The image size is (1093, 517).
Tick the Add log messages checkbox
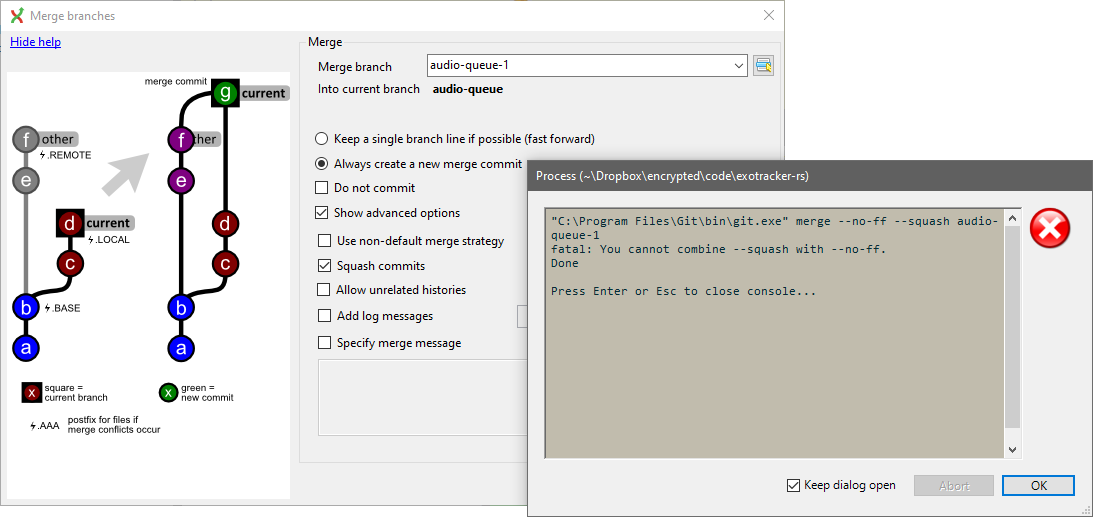[324, 316]
